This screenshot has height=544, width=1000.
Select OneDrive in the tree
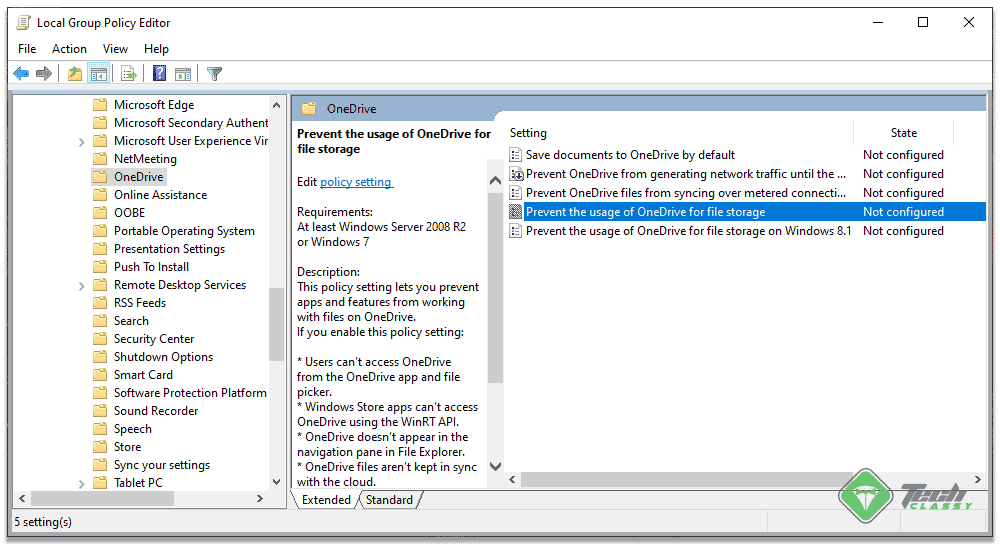tap(138, 177)
